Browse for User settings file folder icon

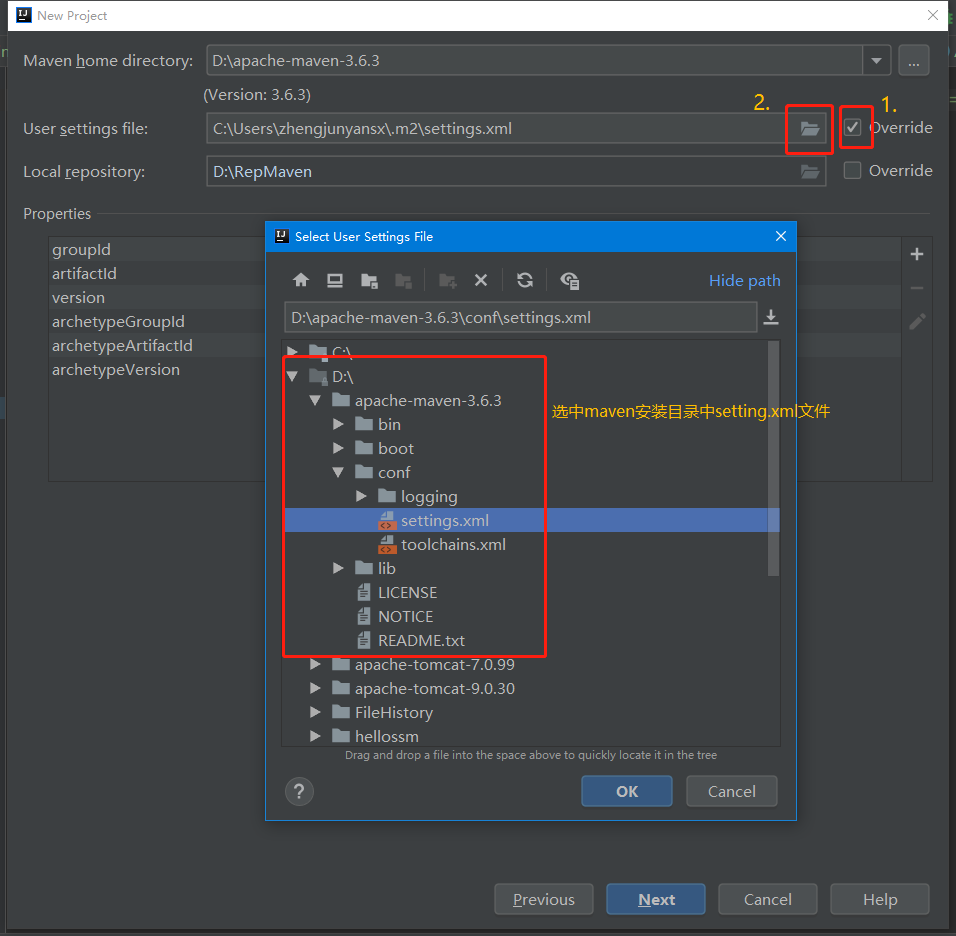point(810,129)
